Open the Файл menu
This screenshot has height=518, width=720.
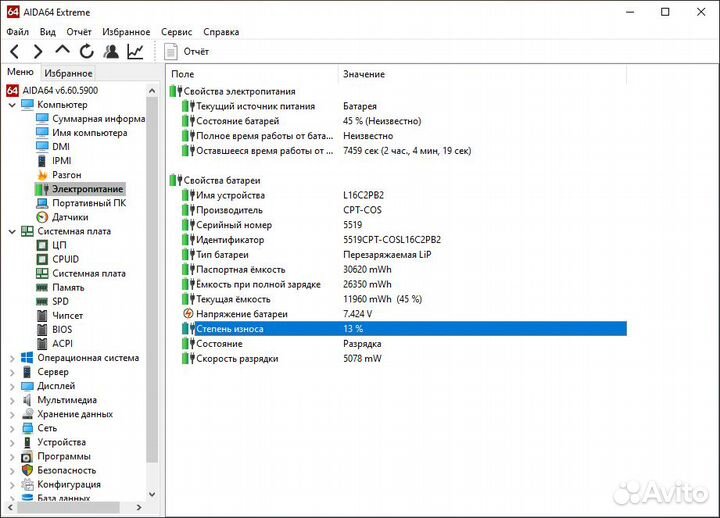18,32
